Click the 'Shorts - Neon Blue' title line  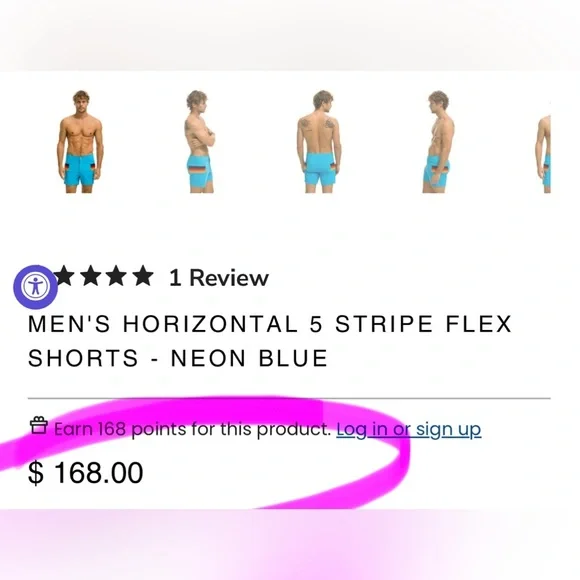click(178, 358)
